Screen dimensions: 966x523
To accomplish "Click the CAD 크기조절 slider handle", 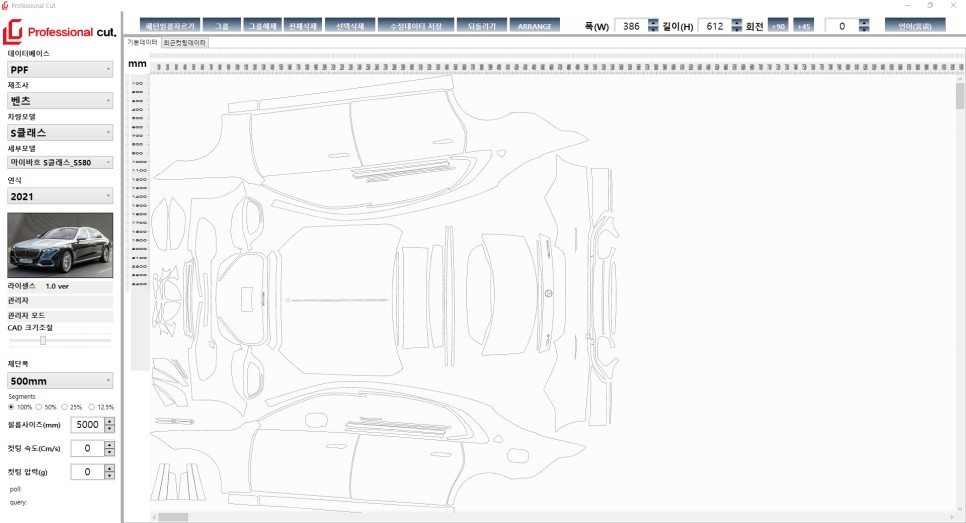I will (43, 340).
